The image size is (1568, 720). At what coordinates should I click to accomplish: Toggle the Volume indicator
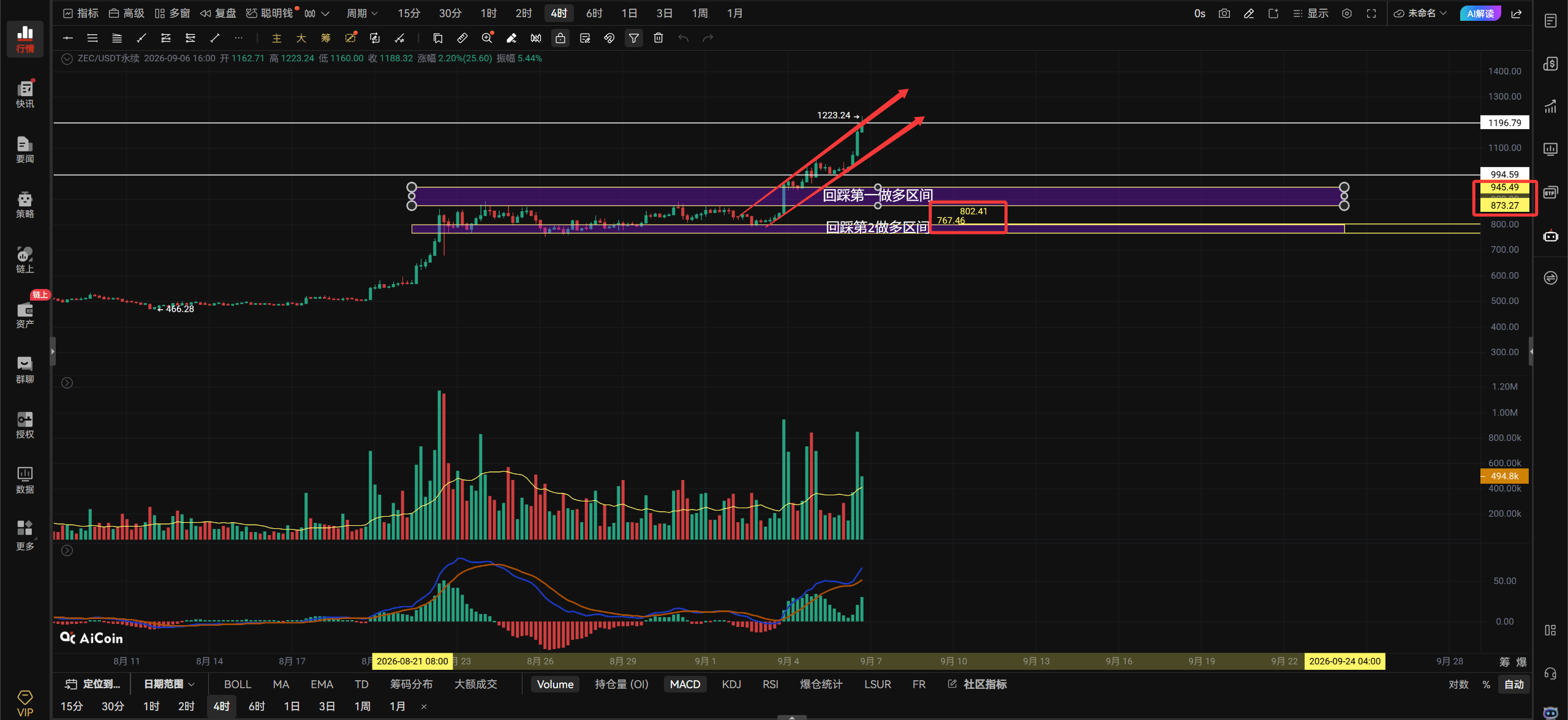555,684
